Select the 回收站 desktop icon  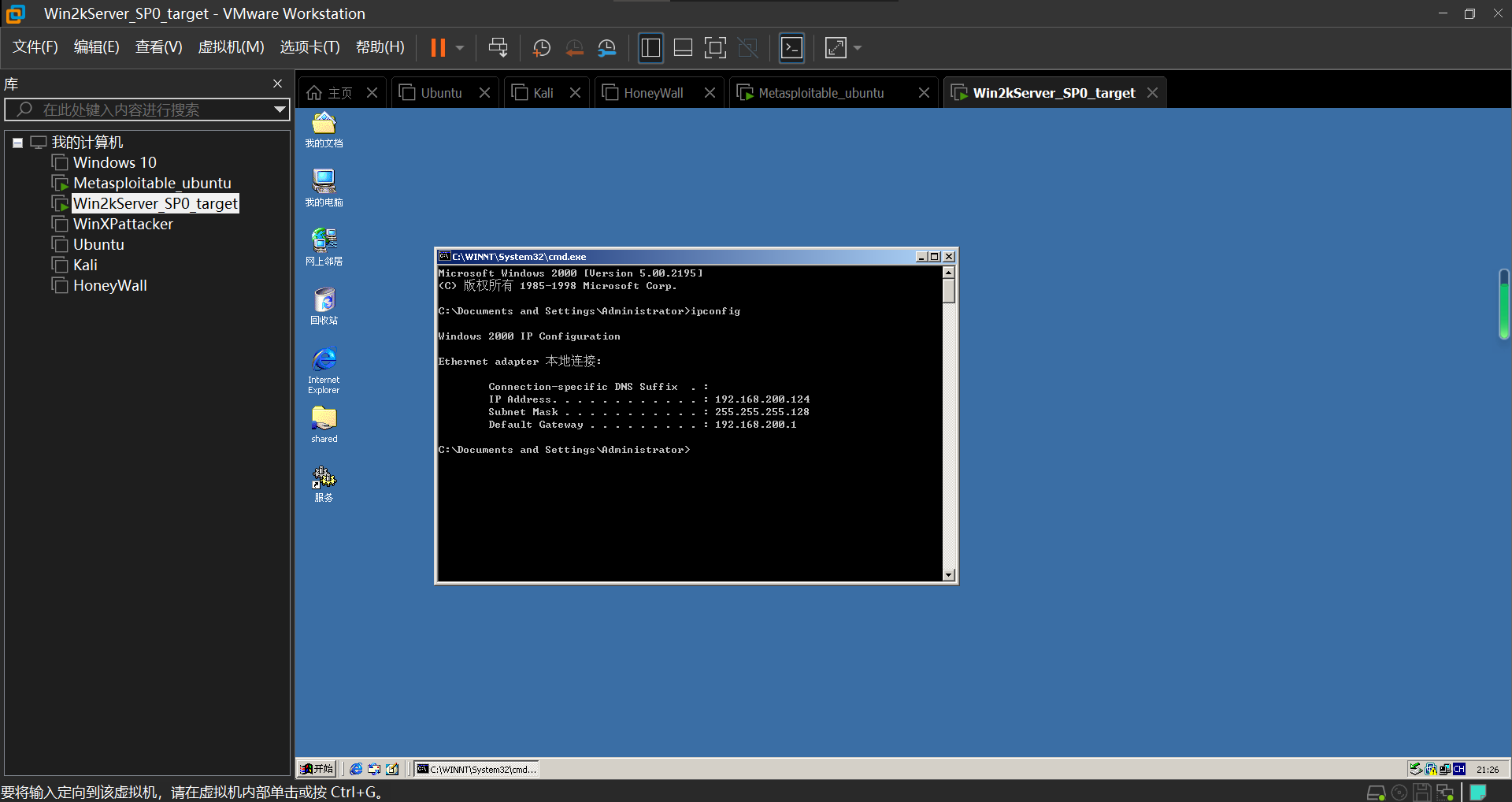pyautogui.click(x=324, y=306)
